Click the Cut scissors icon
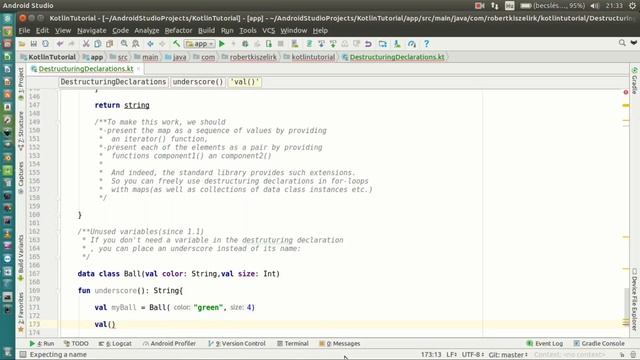The height and width of the screenshot is (360, 640). (x=86, y=44)
